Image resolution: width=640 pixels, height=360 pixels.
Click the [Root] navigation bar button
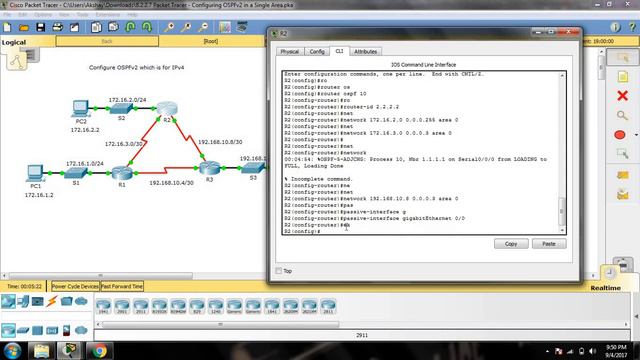click(x=211, y=41)
